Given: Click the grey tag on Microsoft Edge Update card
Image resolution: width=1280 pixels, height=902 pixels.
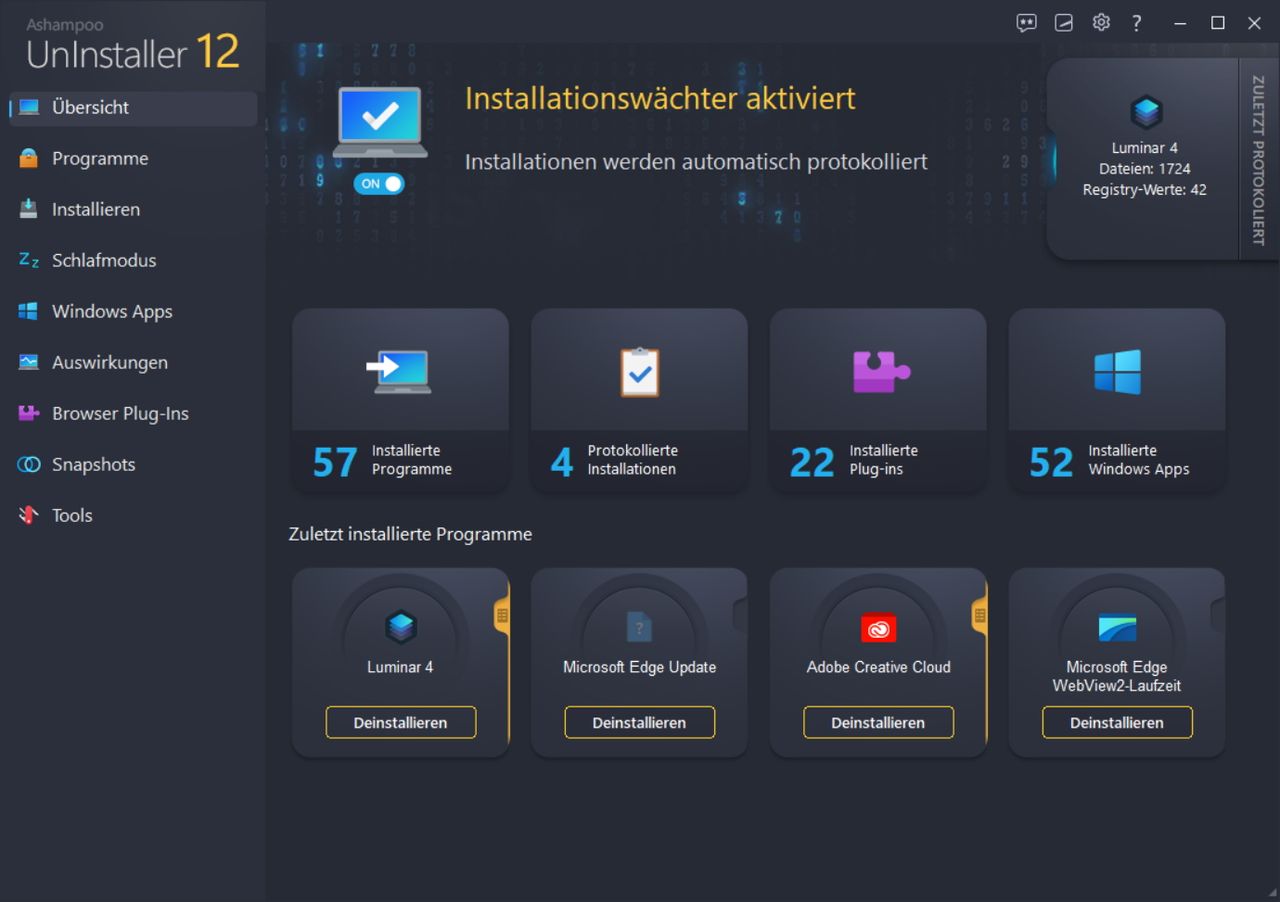Looking at the screenshot, I should pyautogui.click(x=740, y=616).
